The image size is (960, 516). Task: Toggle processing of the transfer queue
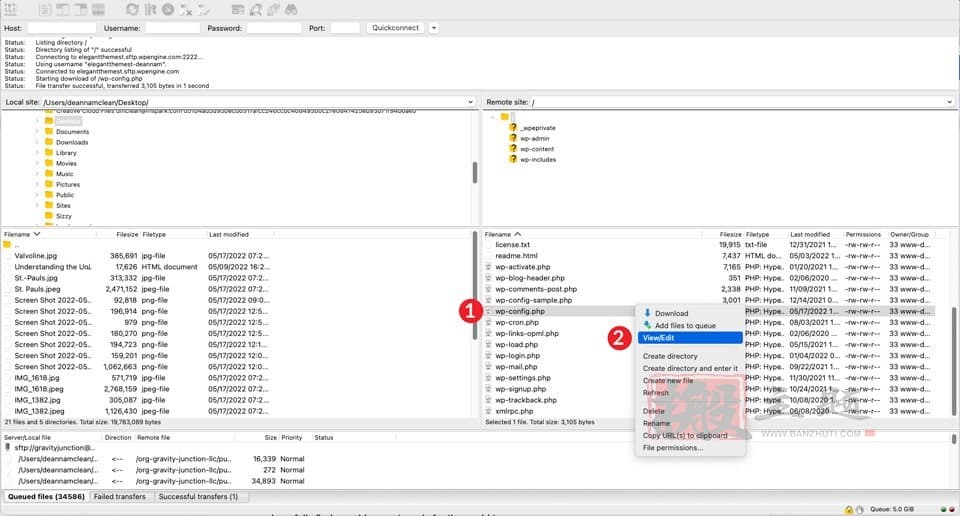click(150, 9)
